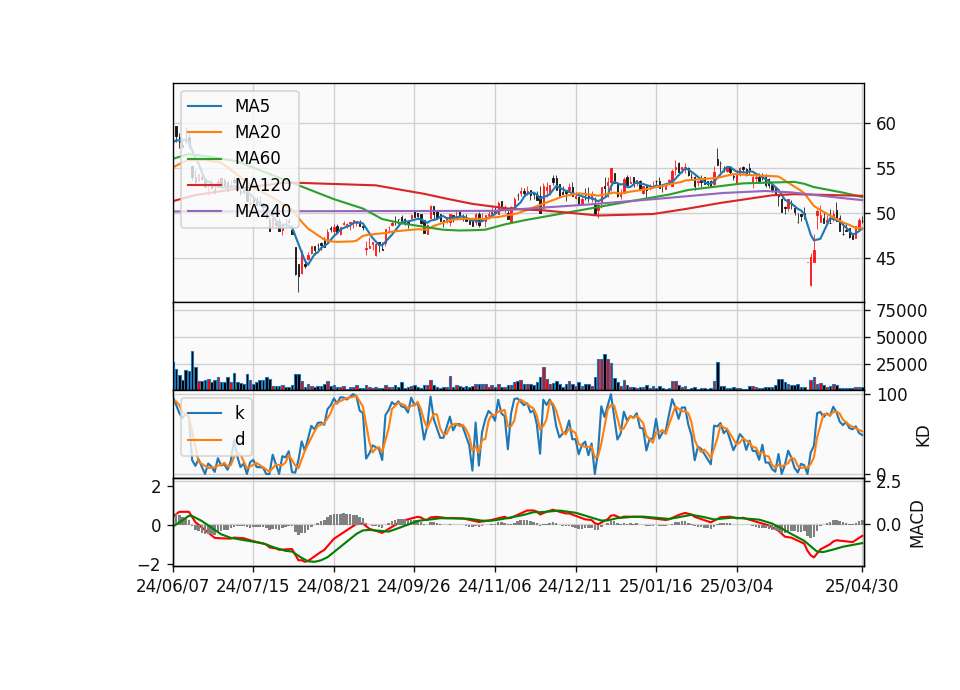The height and width of the screenshot is (690, 960).
Task: Click the purple MA240 legend line sample
Action: pyautogui.click(x=204, y=211)
